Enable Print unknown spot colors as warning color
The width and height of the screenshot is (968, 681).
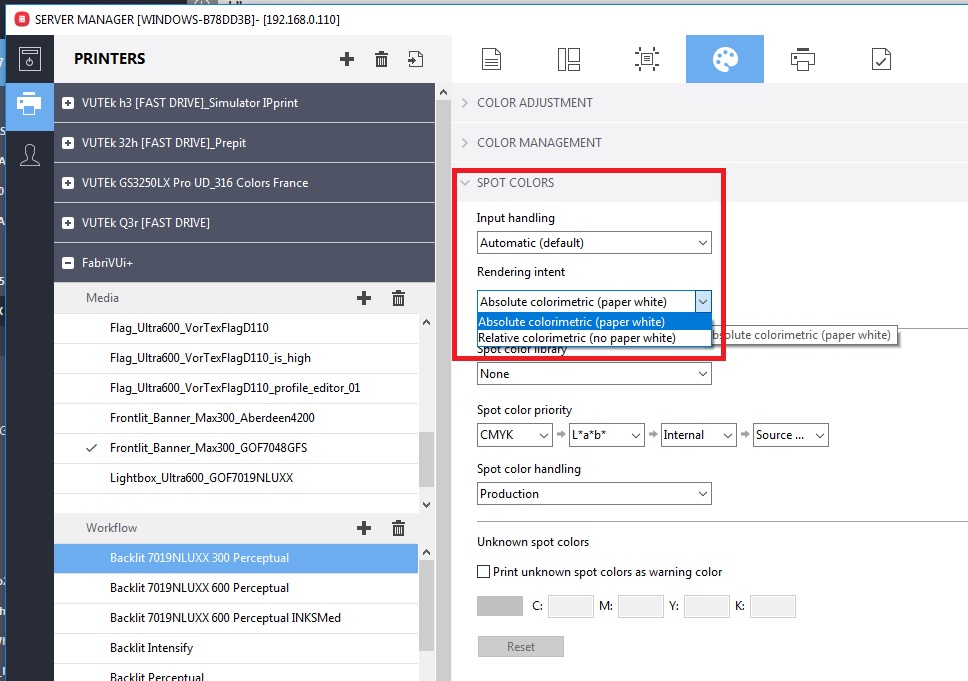[x=484, y=572]
